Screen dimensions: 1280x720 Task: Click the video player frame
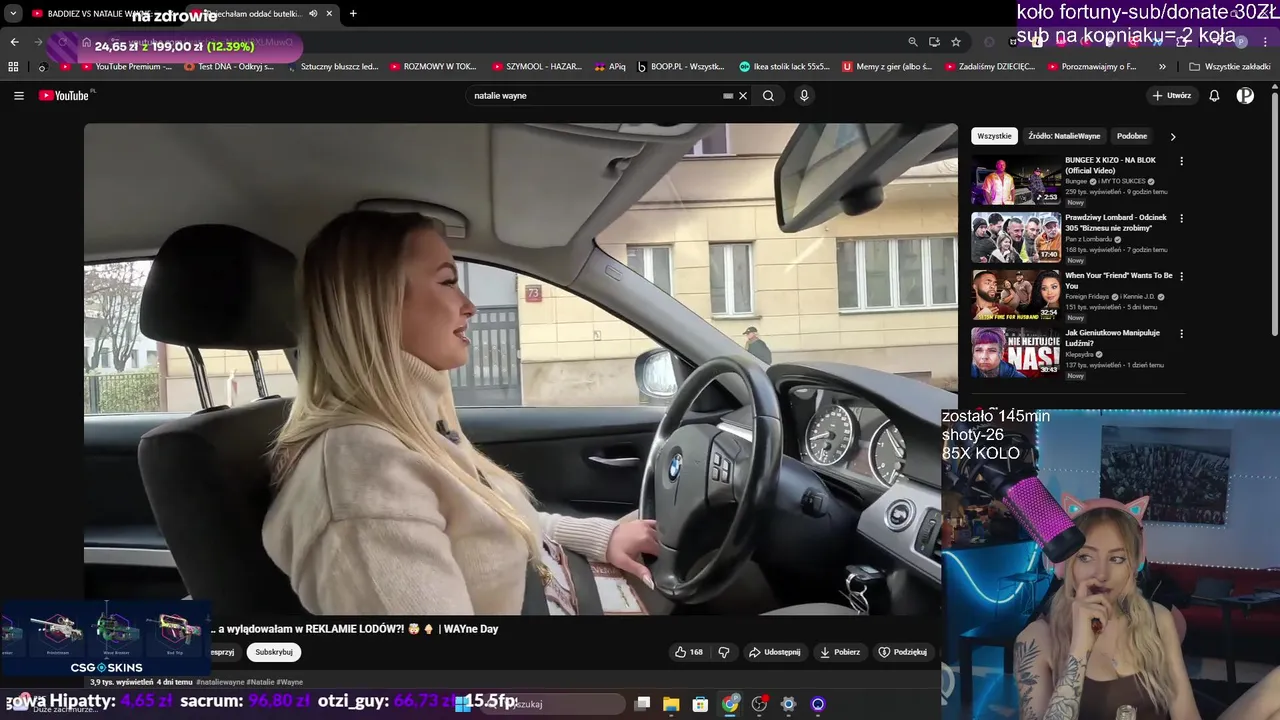(x=520, y=369)
